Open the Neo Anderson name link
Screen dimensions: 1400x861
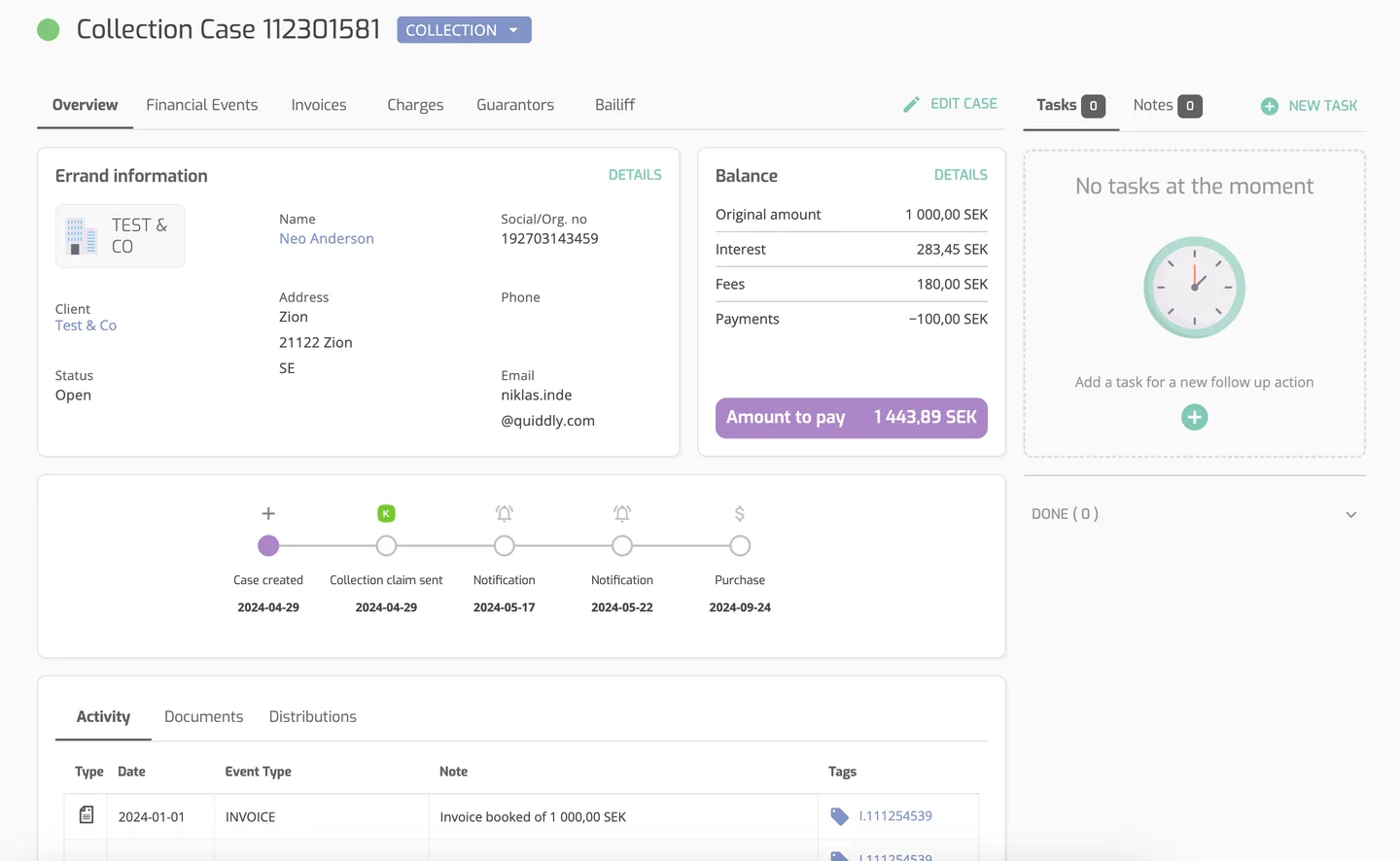tap(327, 238)
